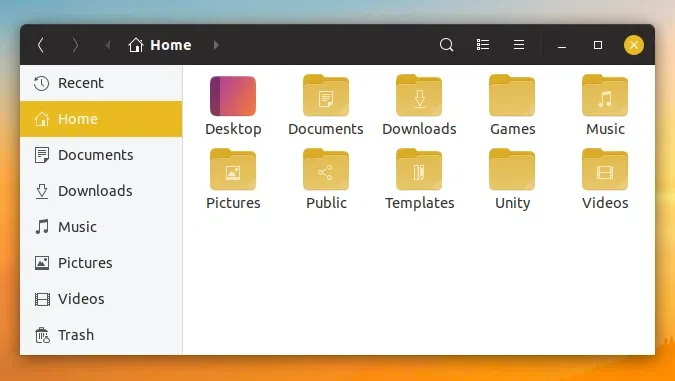675x381 pixels.
Task: Expand path triangle left of Home
Action: [x=108, y=45]
